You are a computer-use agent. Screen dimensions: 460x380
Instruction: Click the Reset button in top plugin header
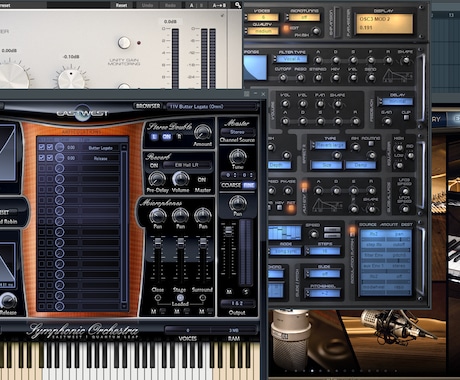click(121, 5)
